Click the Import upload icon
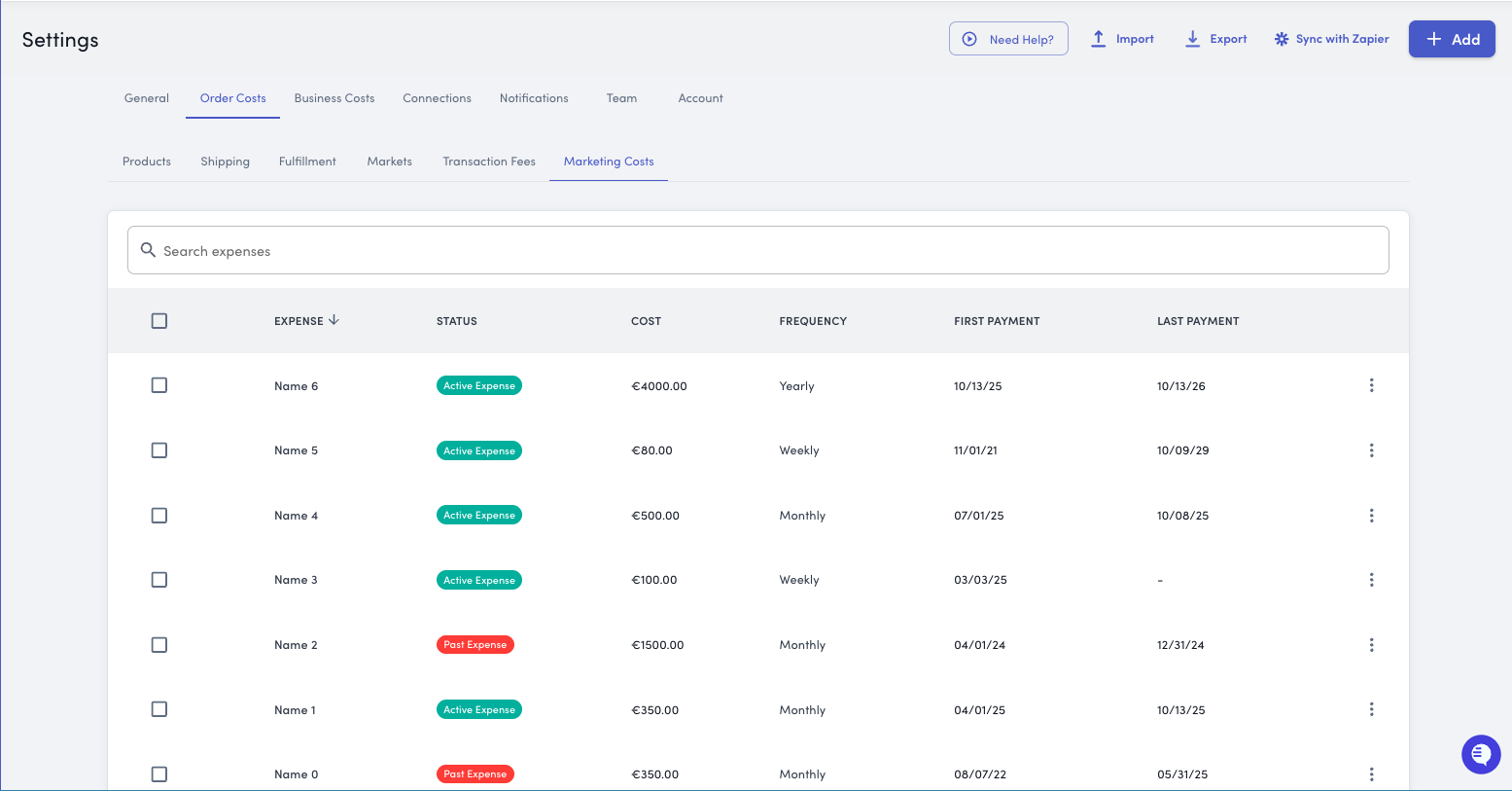The height and width of the screenshot is (791, 1512). [1098, 39]
